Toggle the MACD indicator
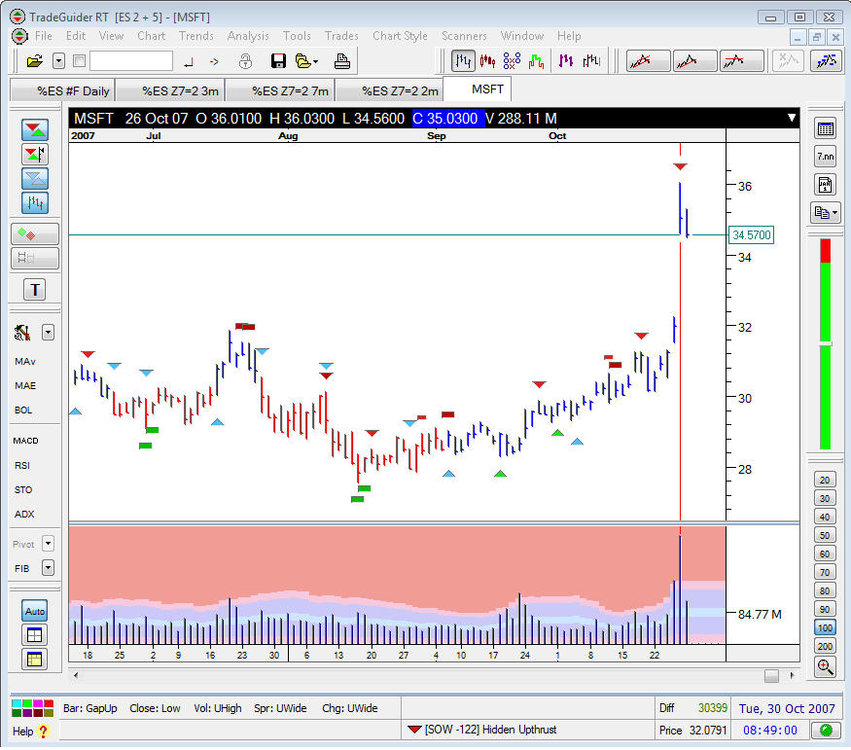851x750 pixels. [26, 441]
